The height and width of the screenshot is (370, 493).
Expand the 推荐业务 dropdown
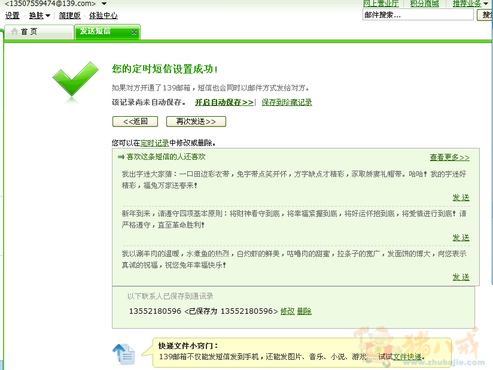[470, 4]
